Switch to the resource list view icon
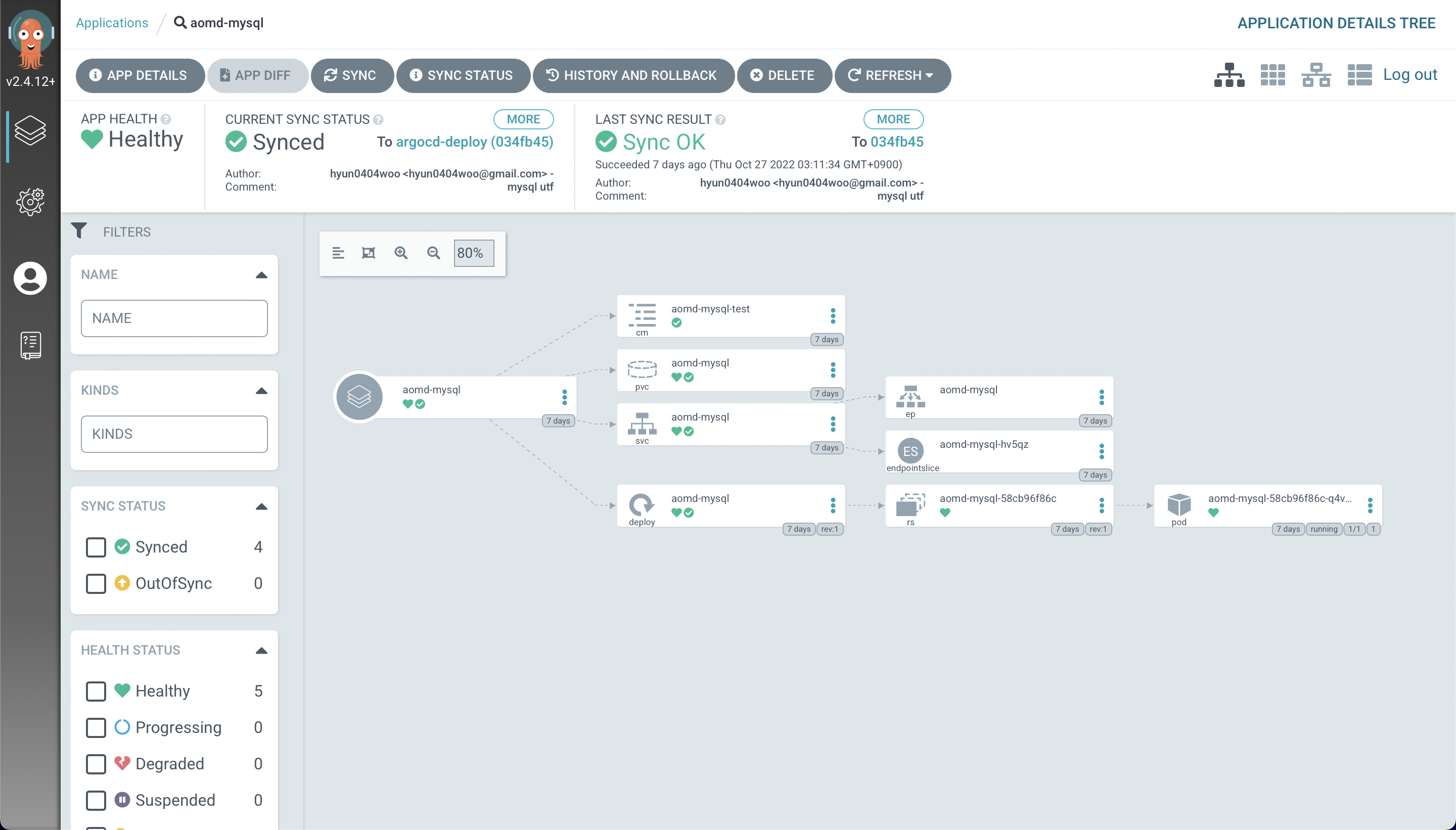The image size is (1456, 830). click(x=1359, y=75)
